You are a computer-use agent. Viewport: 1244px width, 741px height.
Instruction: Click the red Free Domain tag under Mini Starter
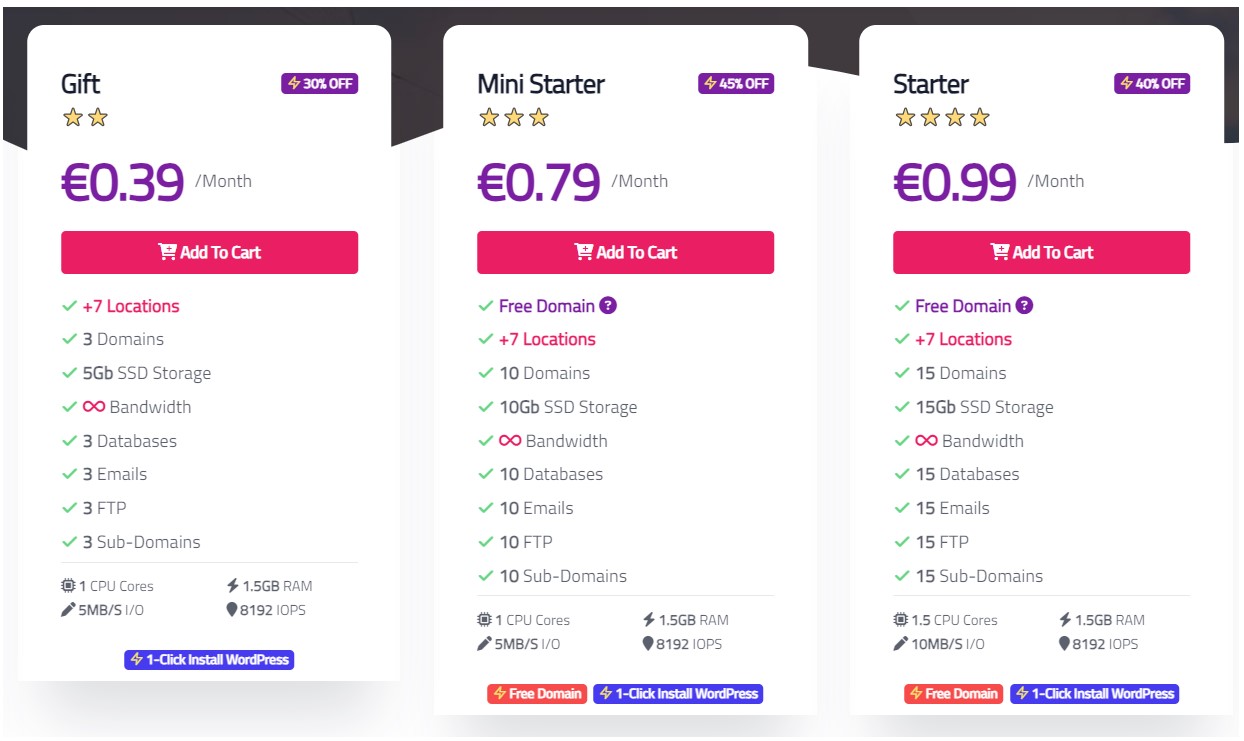pyautogui.click(x=537, y=694)
